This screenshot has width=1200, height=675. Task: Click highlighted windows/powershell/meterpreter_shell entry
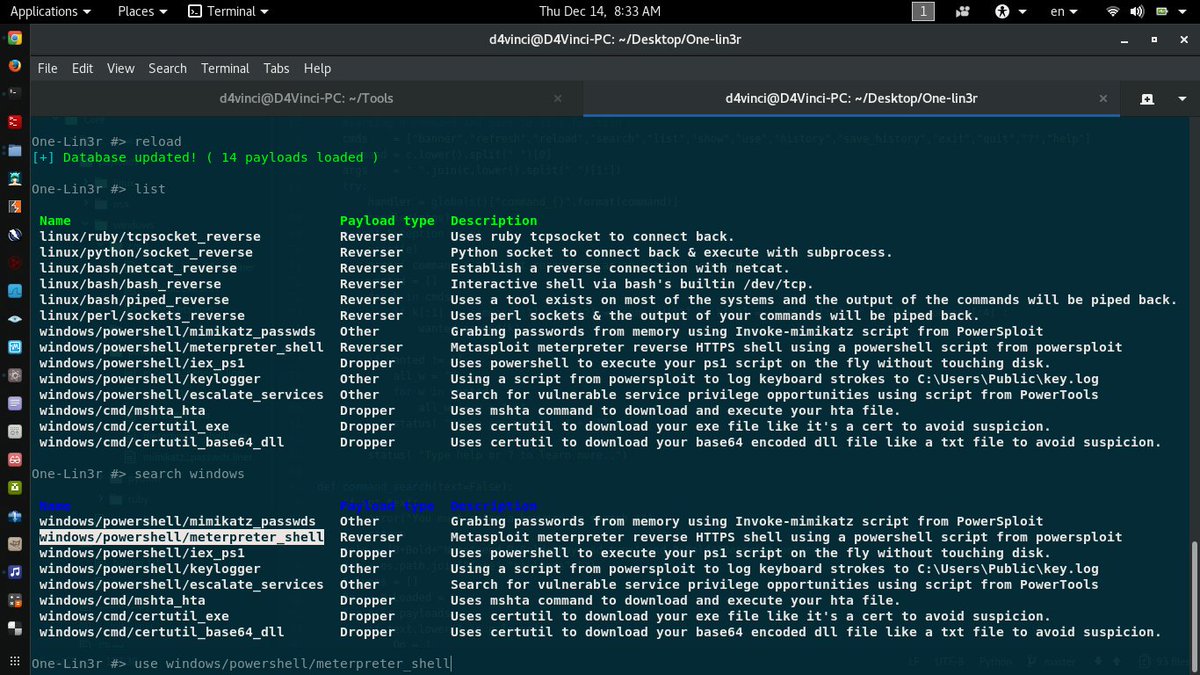181,537
